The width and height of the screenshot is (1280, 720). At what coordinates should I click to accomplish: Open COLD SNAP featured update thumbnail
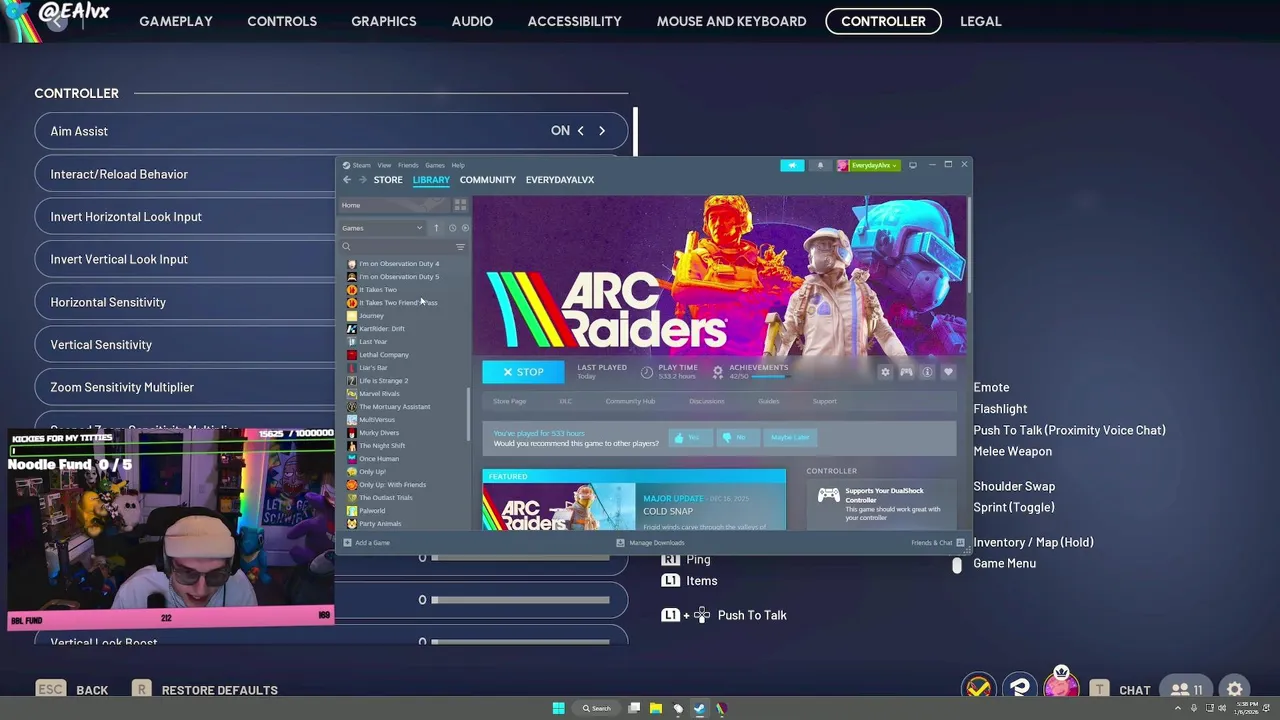point(559,508)
